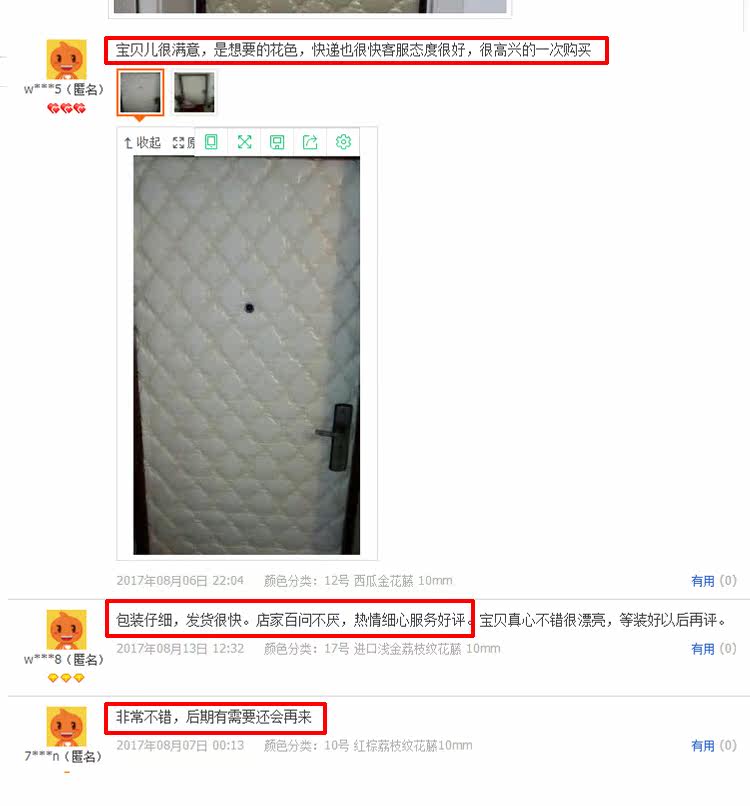Open the green settings gear icon
The width and height of the screenshot is (750, 806).
(343, 142)
